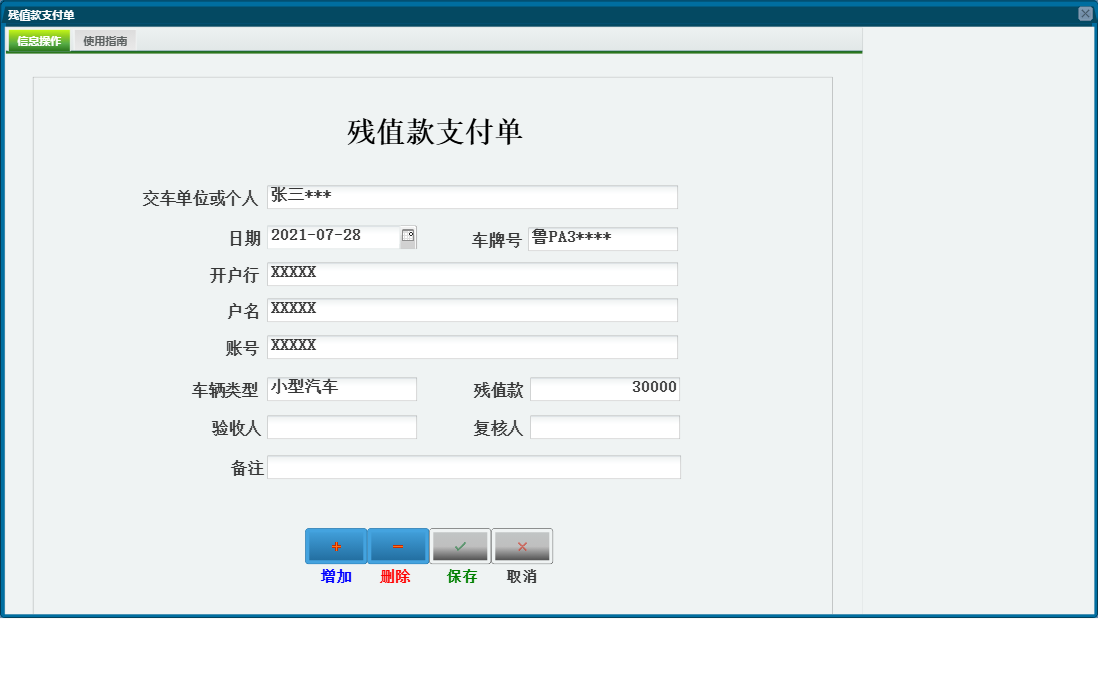
Task: Click the 增加 button label
Action: (x=335, y=577)
